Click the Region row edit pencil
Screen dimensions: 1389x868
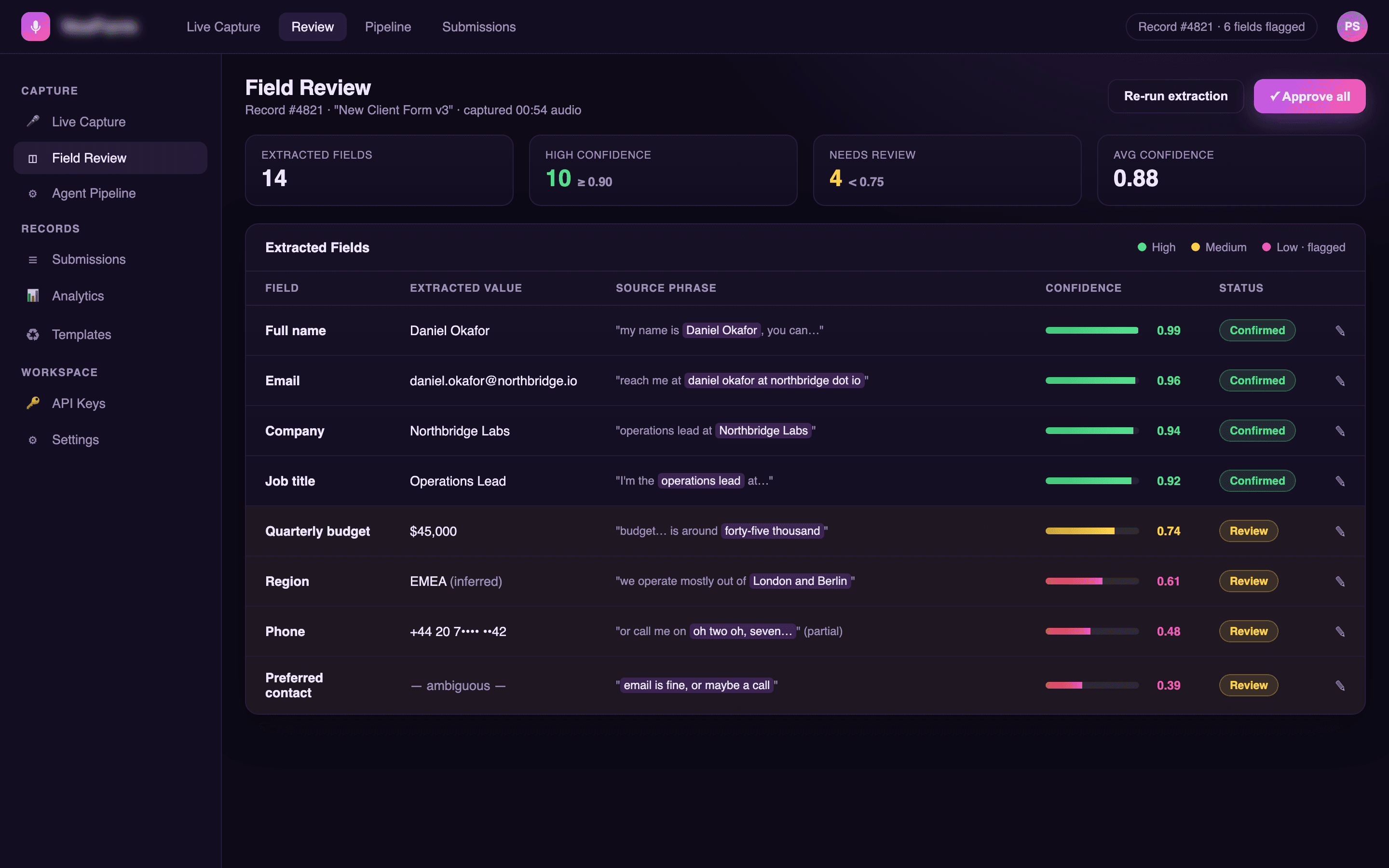point(1340,581)
